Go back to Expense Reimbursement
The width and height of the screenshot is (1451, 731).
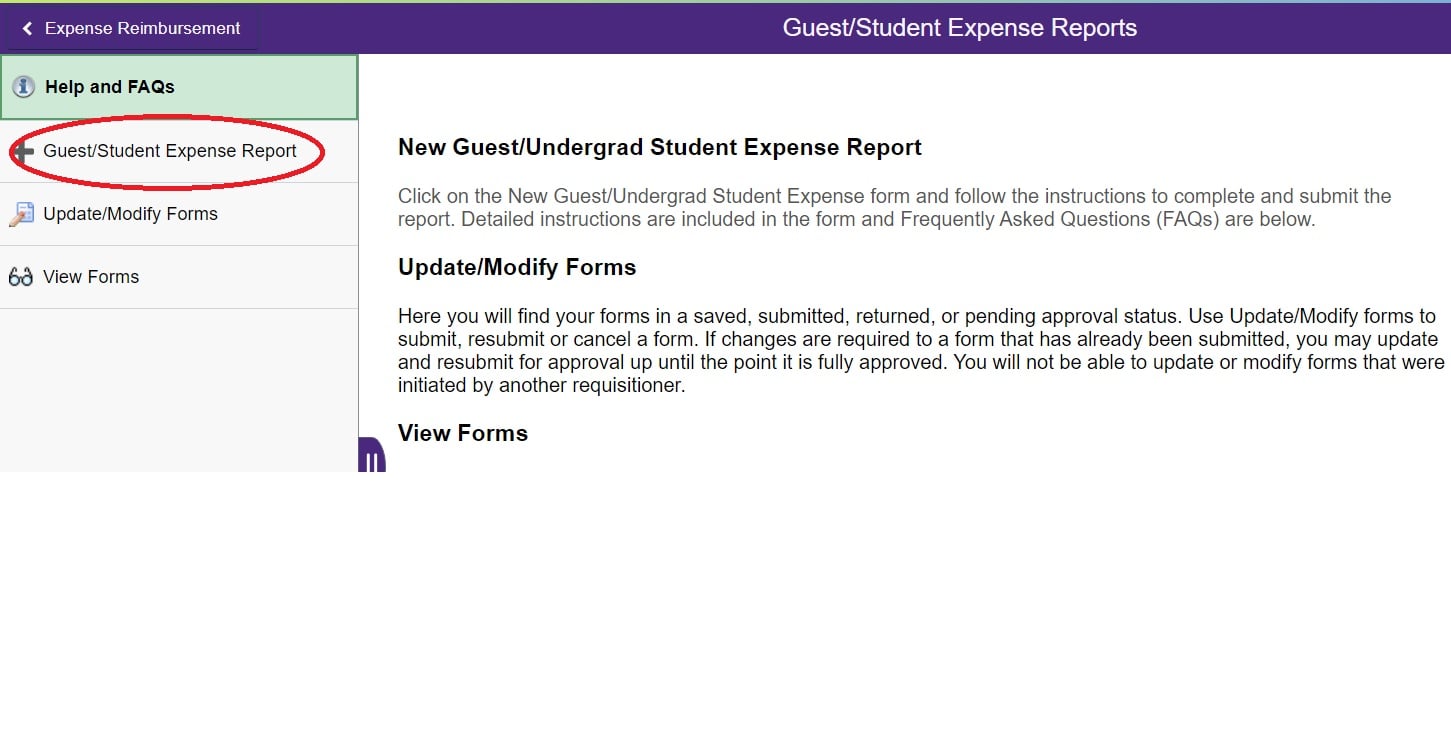[142, 29]
